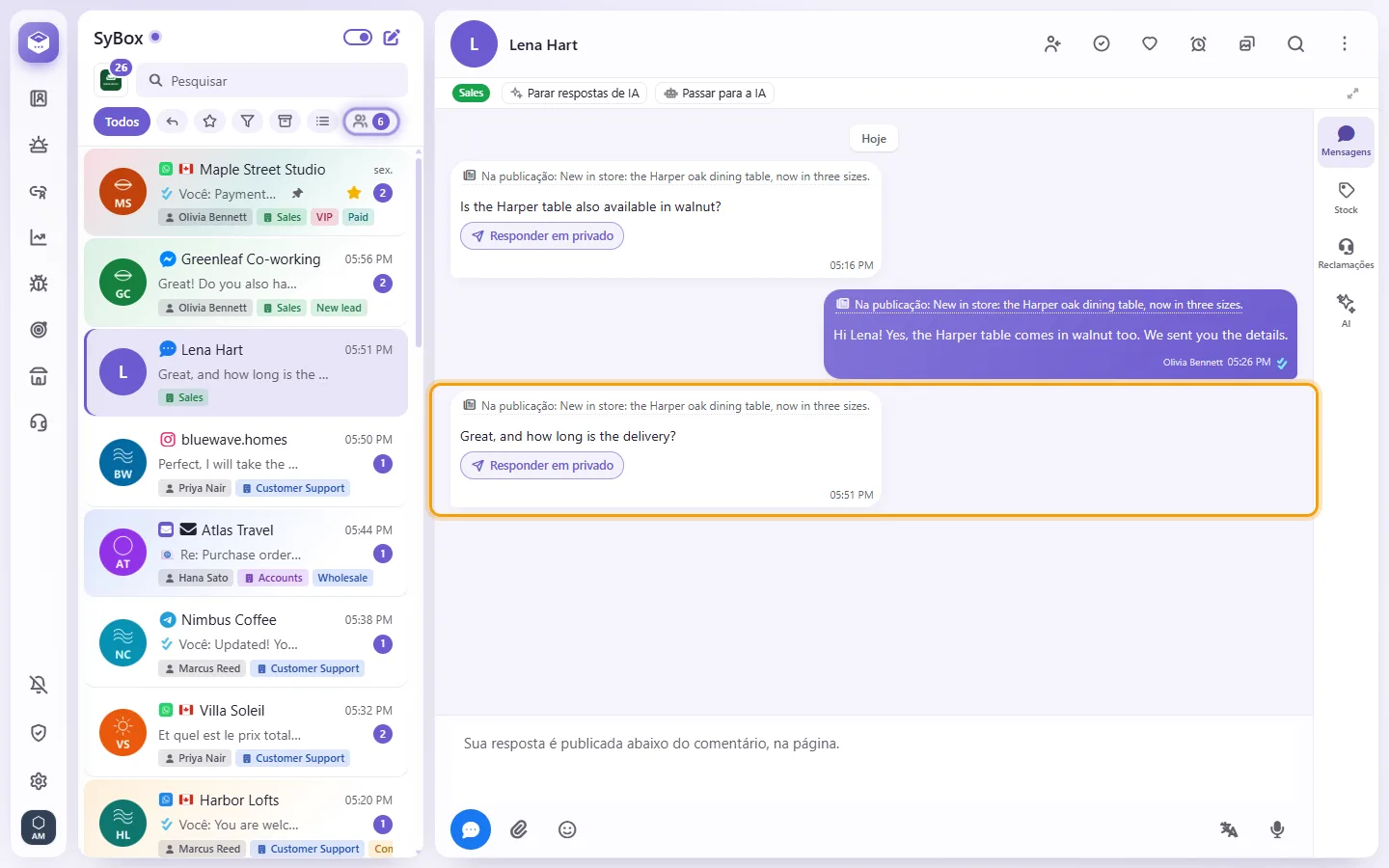Screen dimensions: 1389x868
Task: Click the green Sales label chip
Action: click(472, 93)
